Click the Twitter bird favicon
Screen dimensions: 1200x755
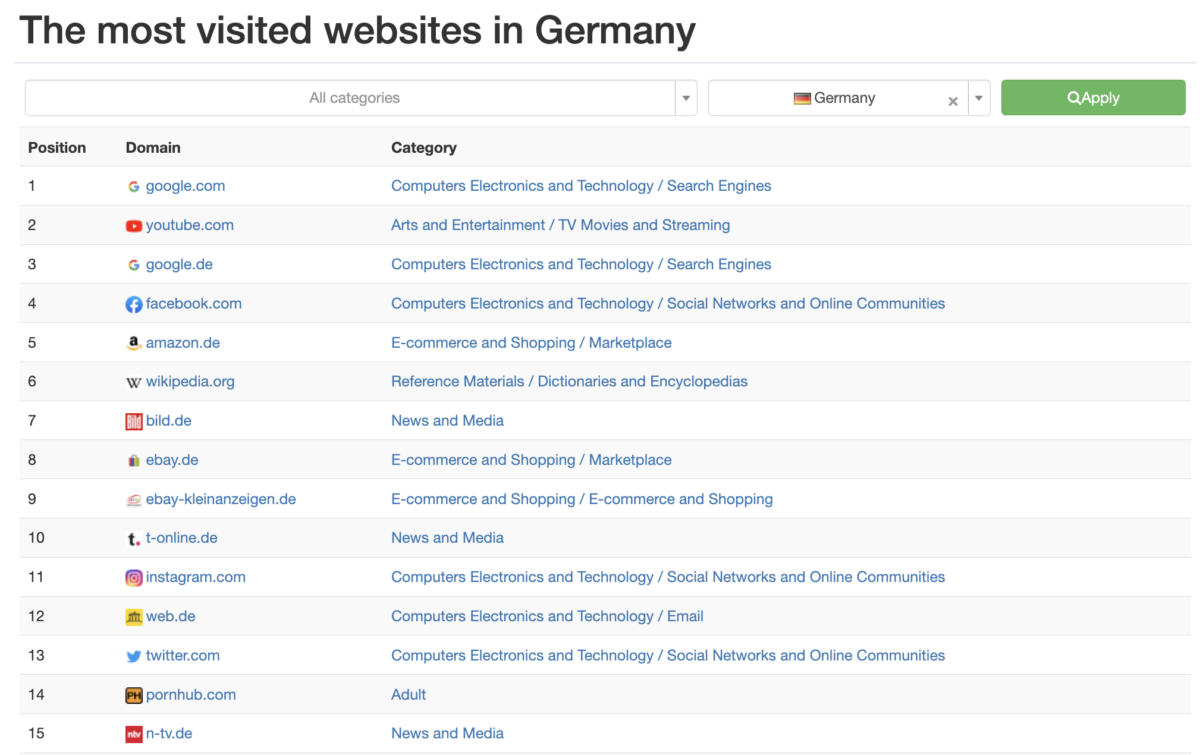[134, 656]
